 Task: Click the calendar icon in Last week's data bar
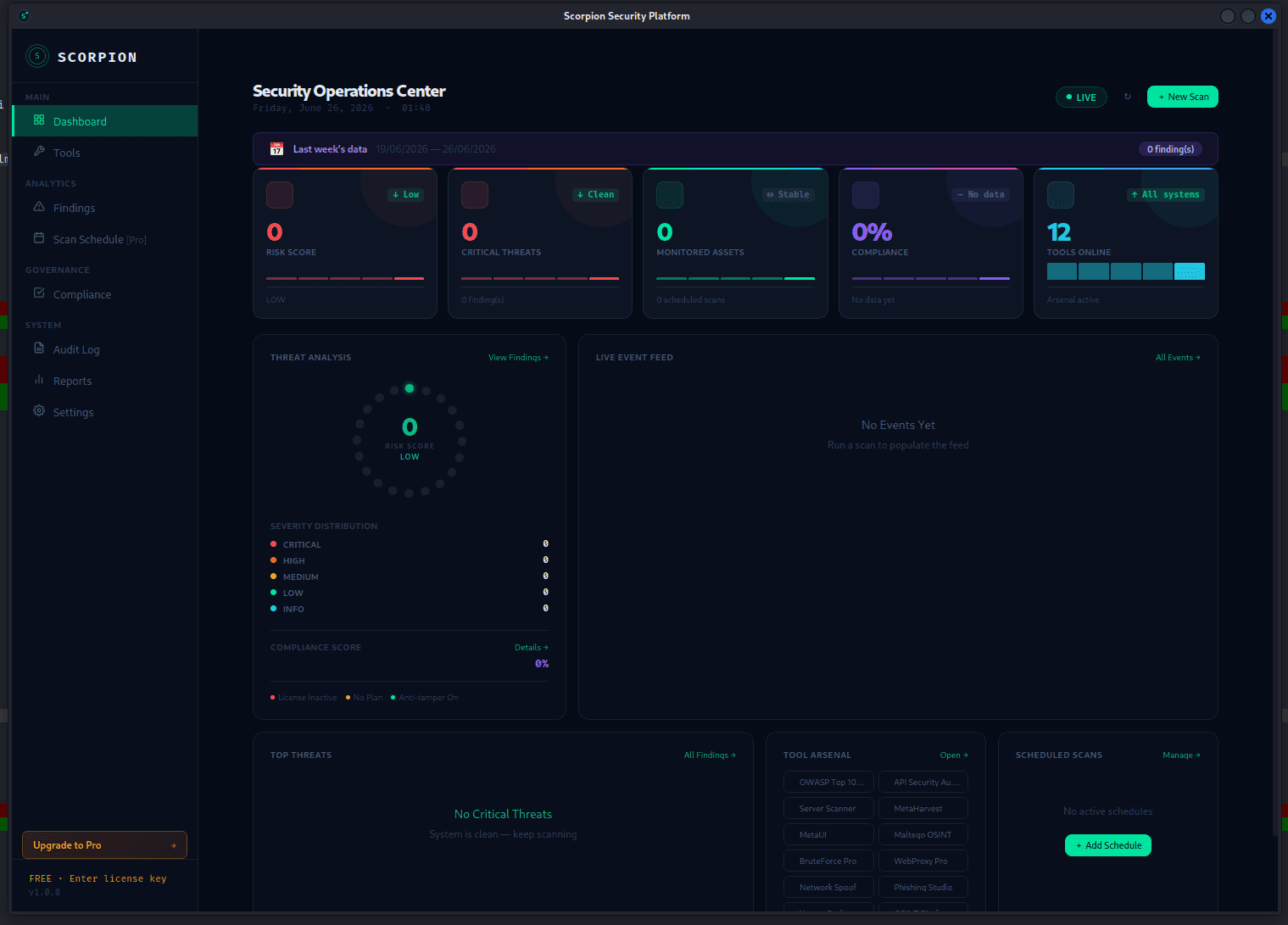tap(276, 149)
